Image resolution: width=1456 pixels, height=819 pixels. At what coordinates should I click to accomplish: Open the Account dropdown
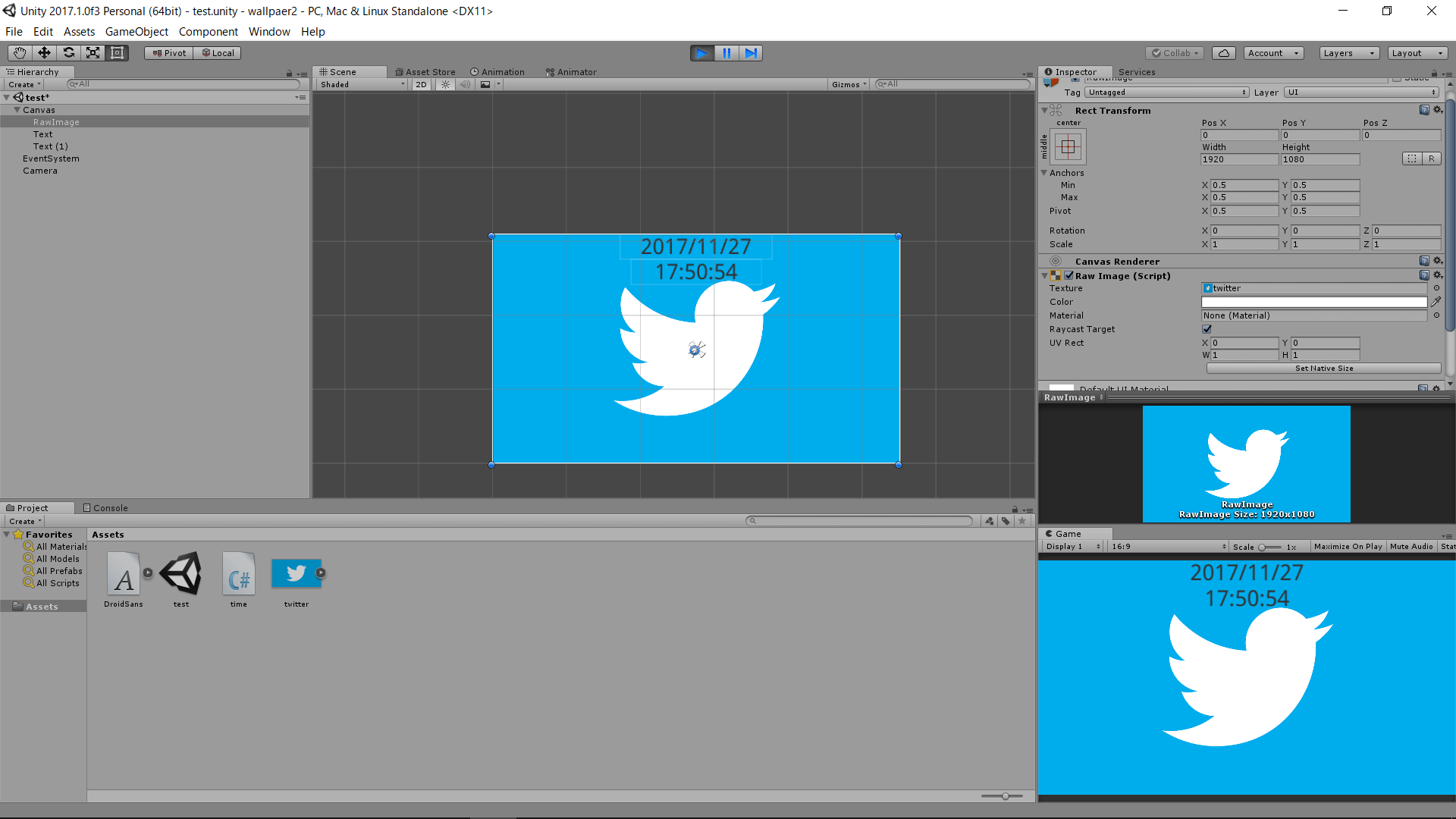coord(1273,53)
